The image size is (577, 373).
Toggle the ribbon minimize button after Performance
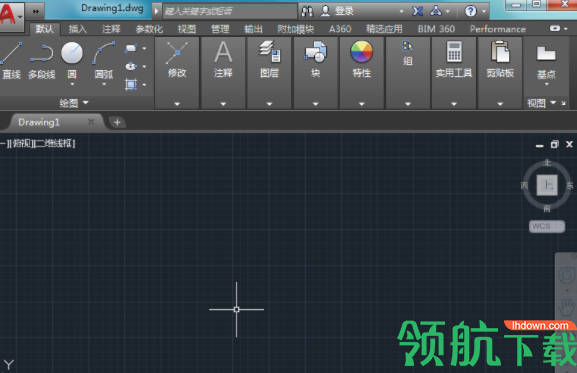pos(555,29)
